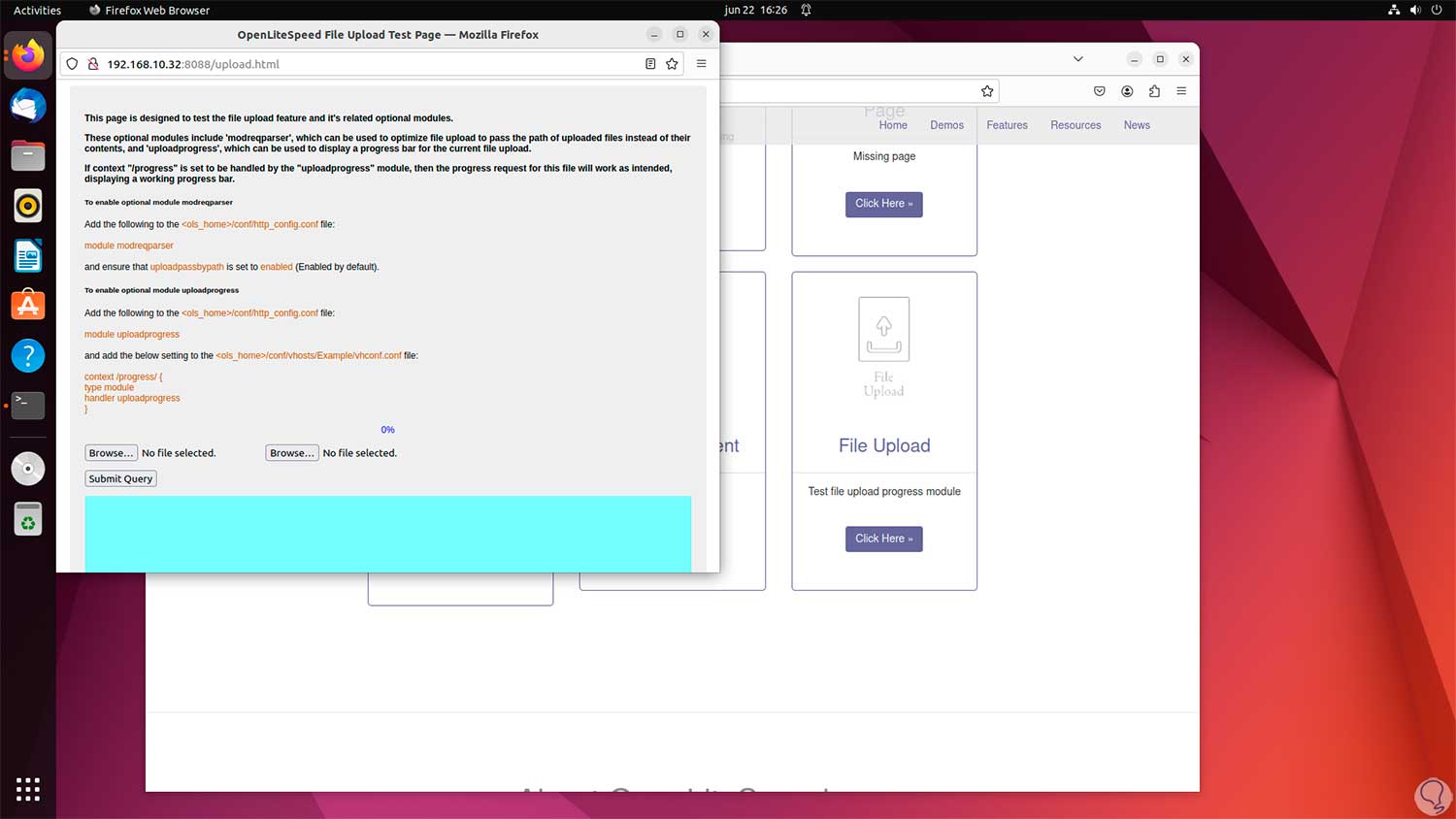Click the "module modreqparser" text
Image resolution: width=1456 pixels, height=819 pixels.
point(129,246)
